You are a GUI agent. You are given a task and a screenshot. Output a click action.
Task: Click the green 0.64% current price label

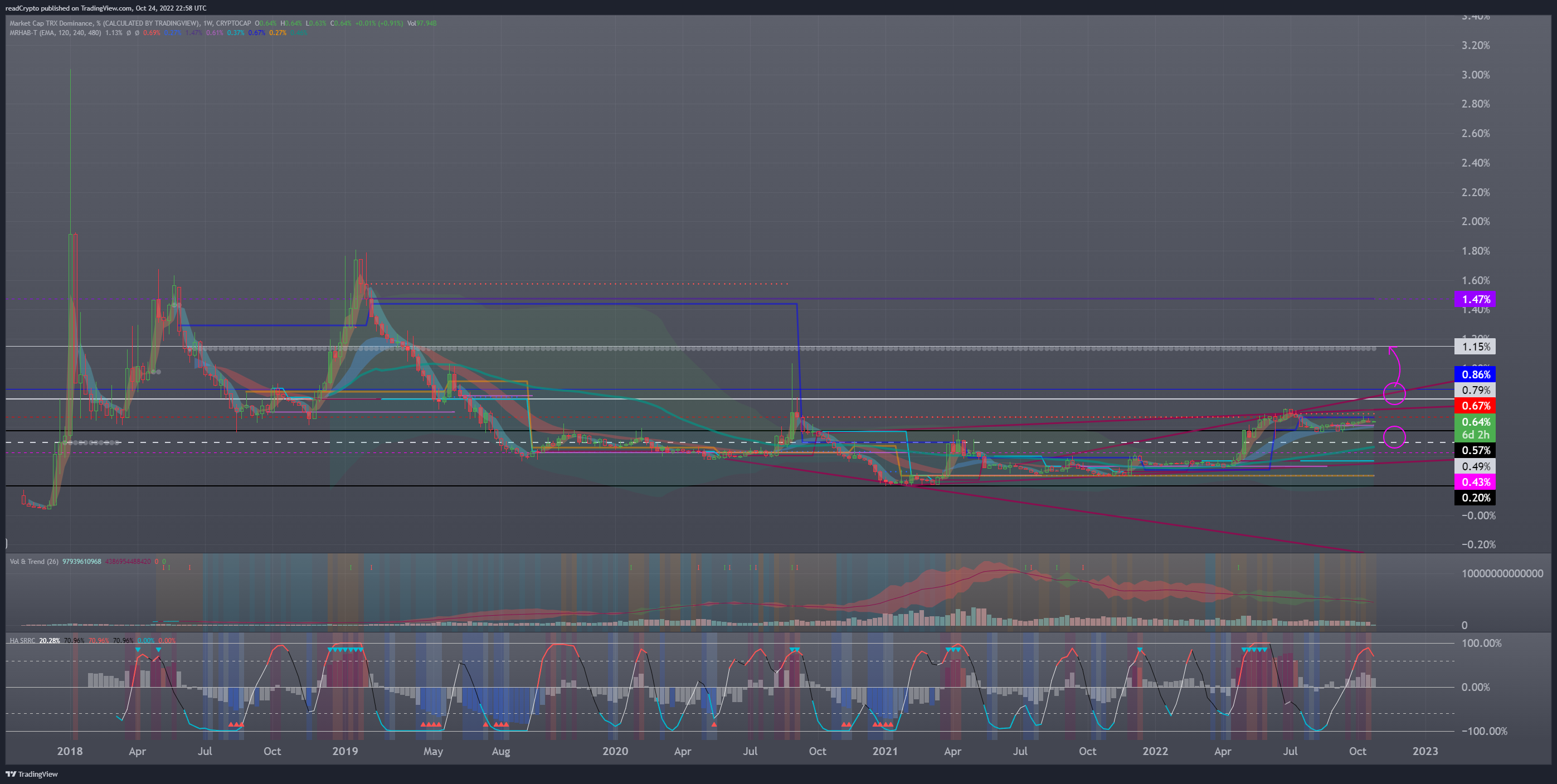tap(1476, 421)
